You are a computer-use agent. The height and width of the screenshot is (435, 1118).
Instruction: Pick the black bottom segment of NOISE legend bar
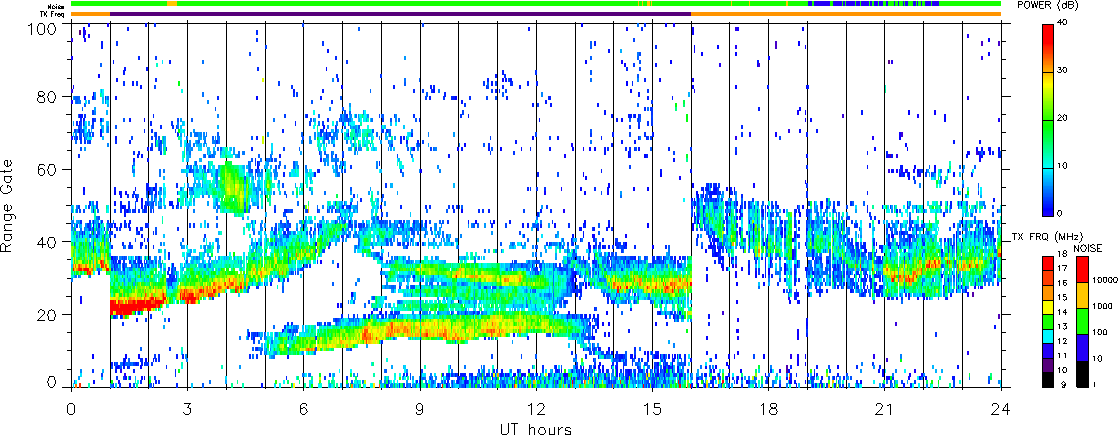point(1080,374)
